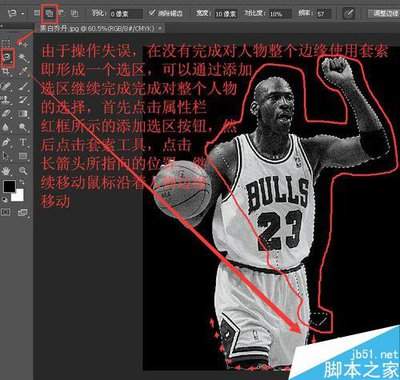The image size is (400, 380).
Task: Select the Pen tool
Action: click(6, 142)
